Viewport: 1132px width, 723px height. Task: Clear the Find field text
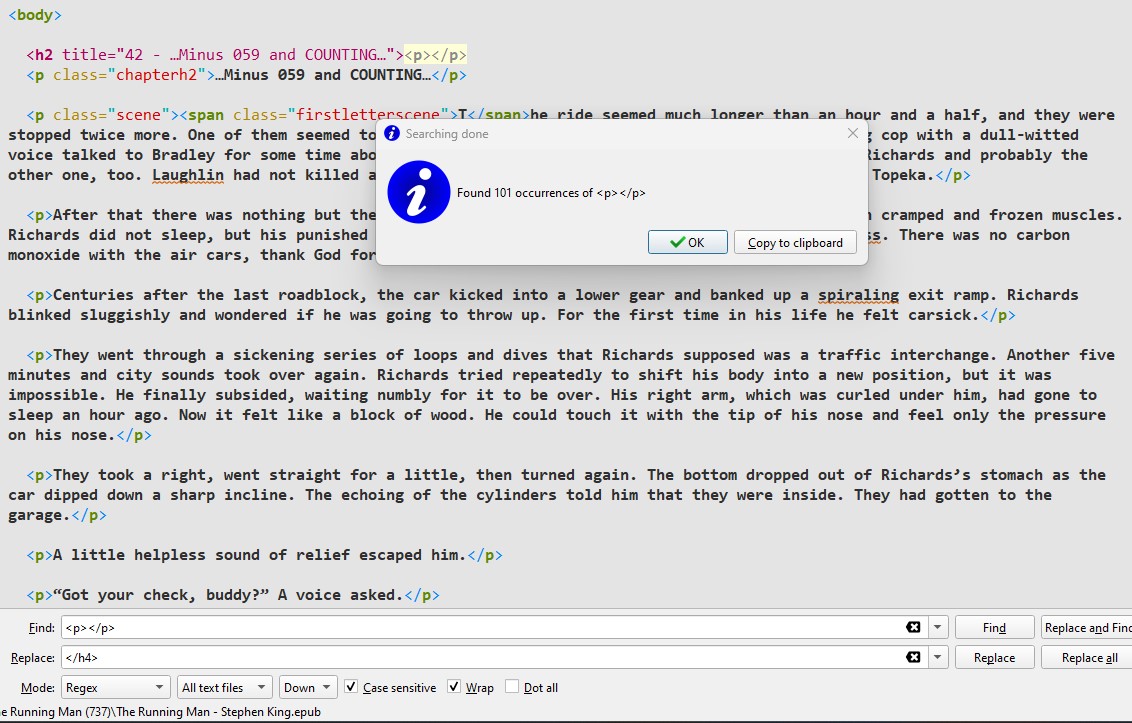[913, 627]
